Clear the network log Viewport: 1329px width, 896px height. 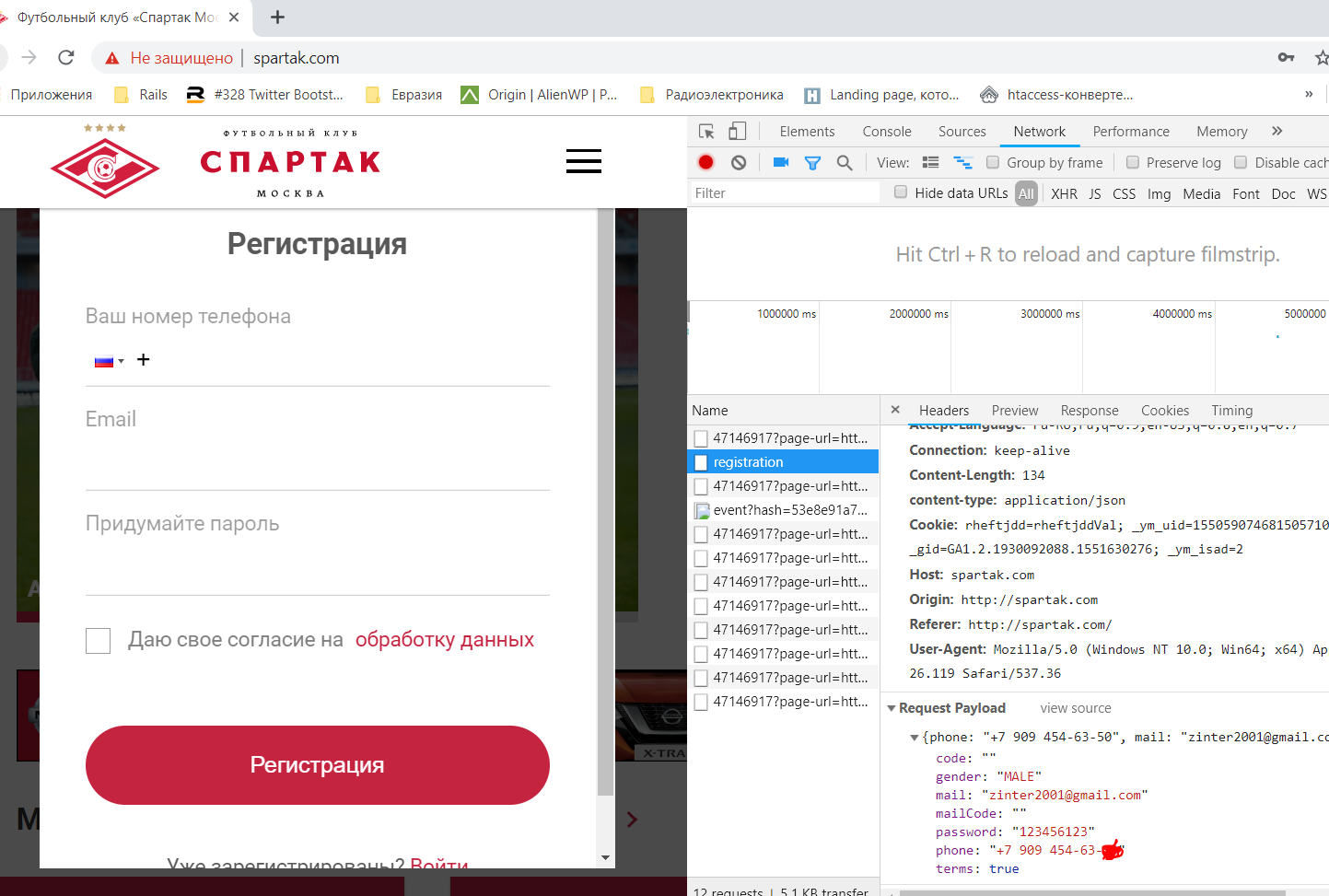click(x=739, y=162)
